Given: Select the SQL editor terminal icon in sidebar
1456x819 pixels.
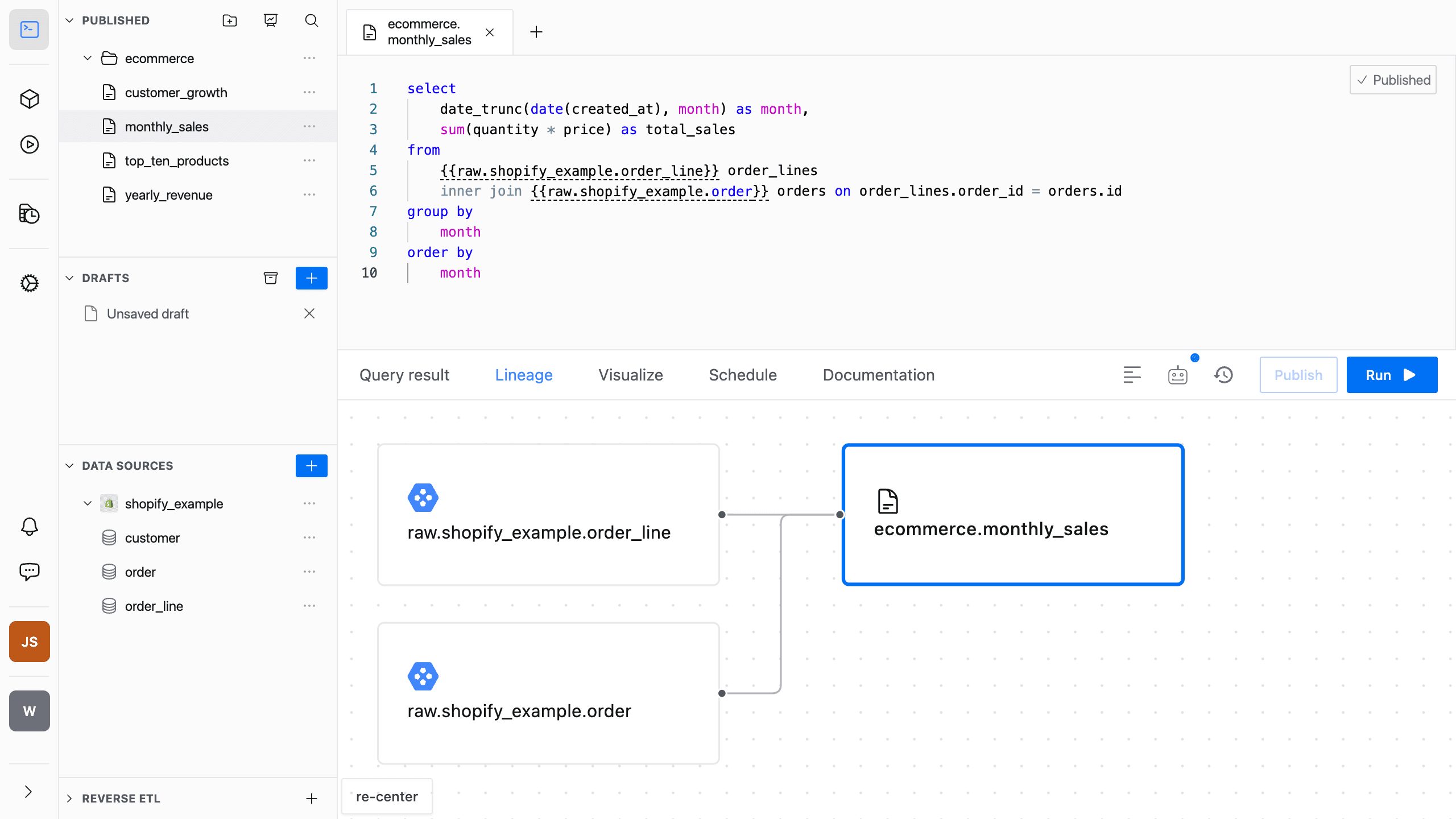Looking at the screenshot, I should coord(29,30).
